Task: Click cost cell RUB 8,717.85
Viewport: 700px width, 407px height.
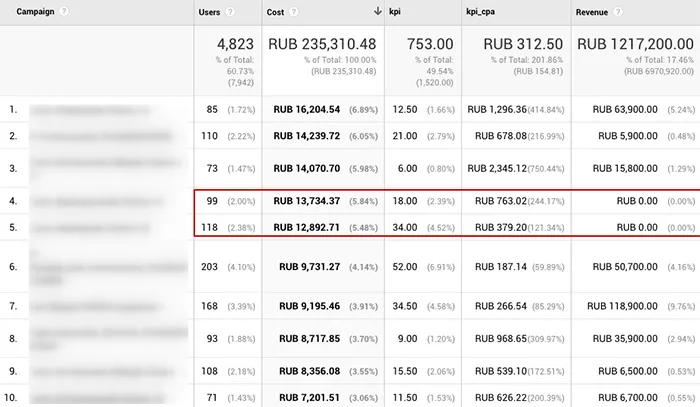Action: [309, 339]
